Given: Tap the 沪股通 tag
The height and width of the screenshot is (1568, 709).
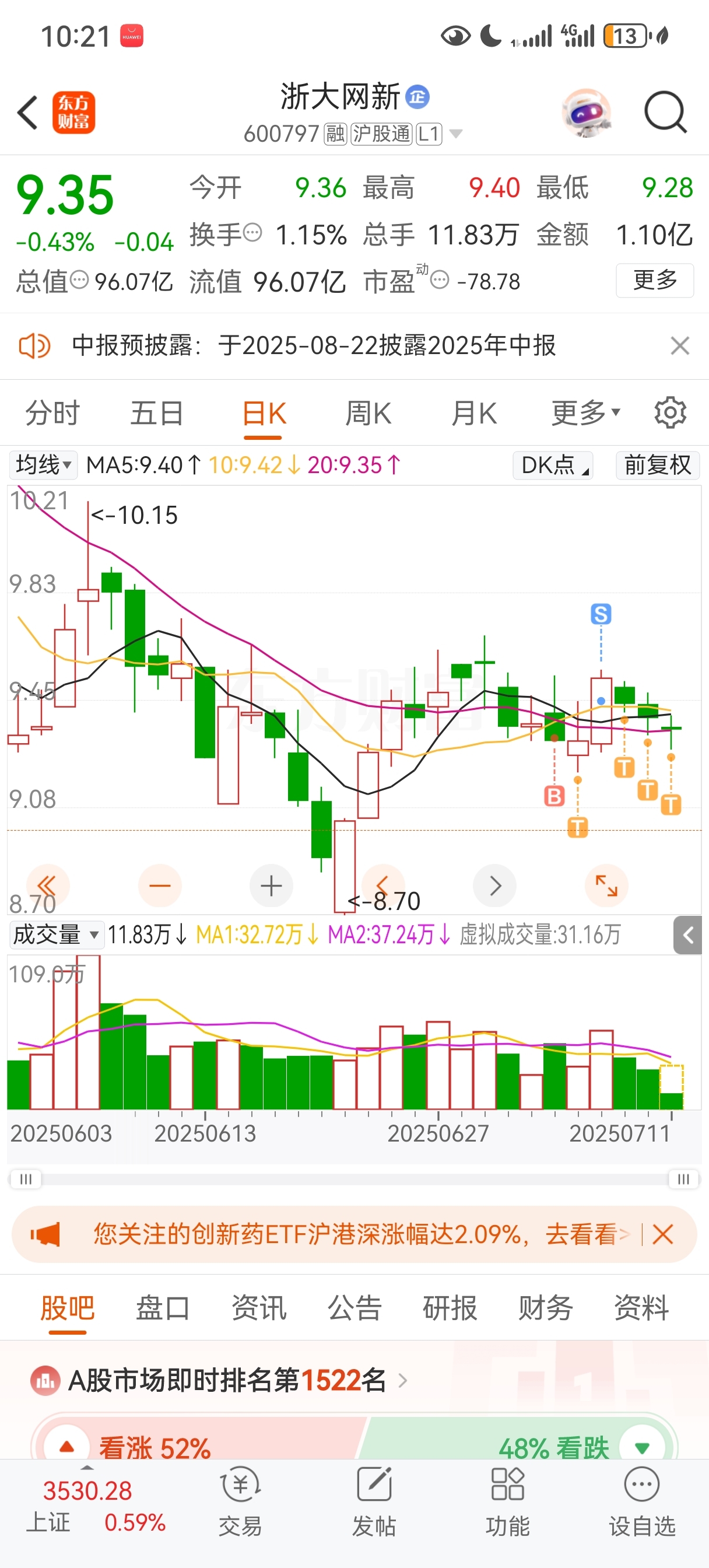Looking at the screenshot, I should pyautogui.click(x=381, y=134).
